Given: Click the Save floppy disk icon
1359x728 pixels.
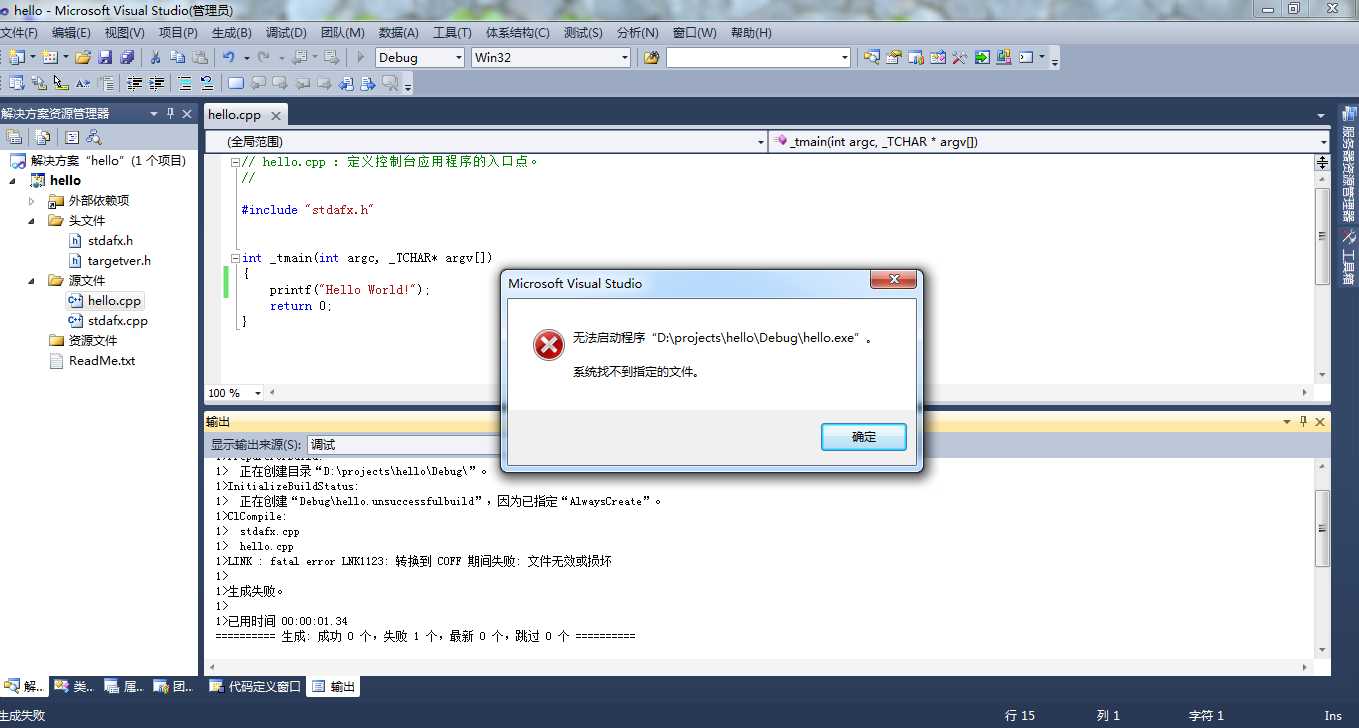Looking at the screenshot, I should [105, 57].
